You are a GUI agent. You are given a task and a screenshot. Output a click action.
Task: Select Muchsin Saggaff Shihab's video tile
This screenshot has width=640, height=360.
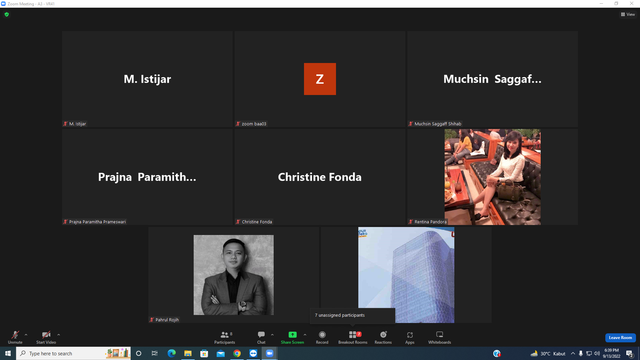point(492,79)
